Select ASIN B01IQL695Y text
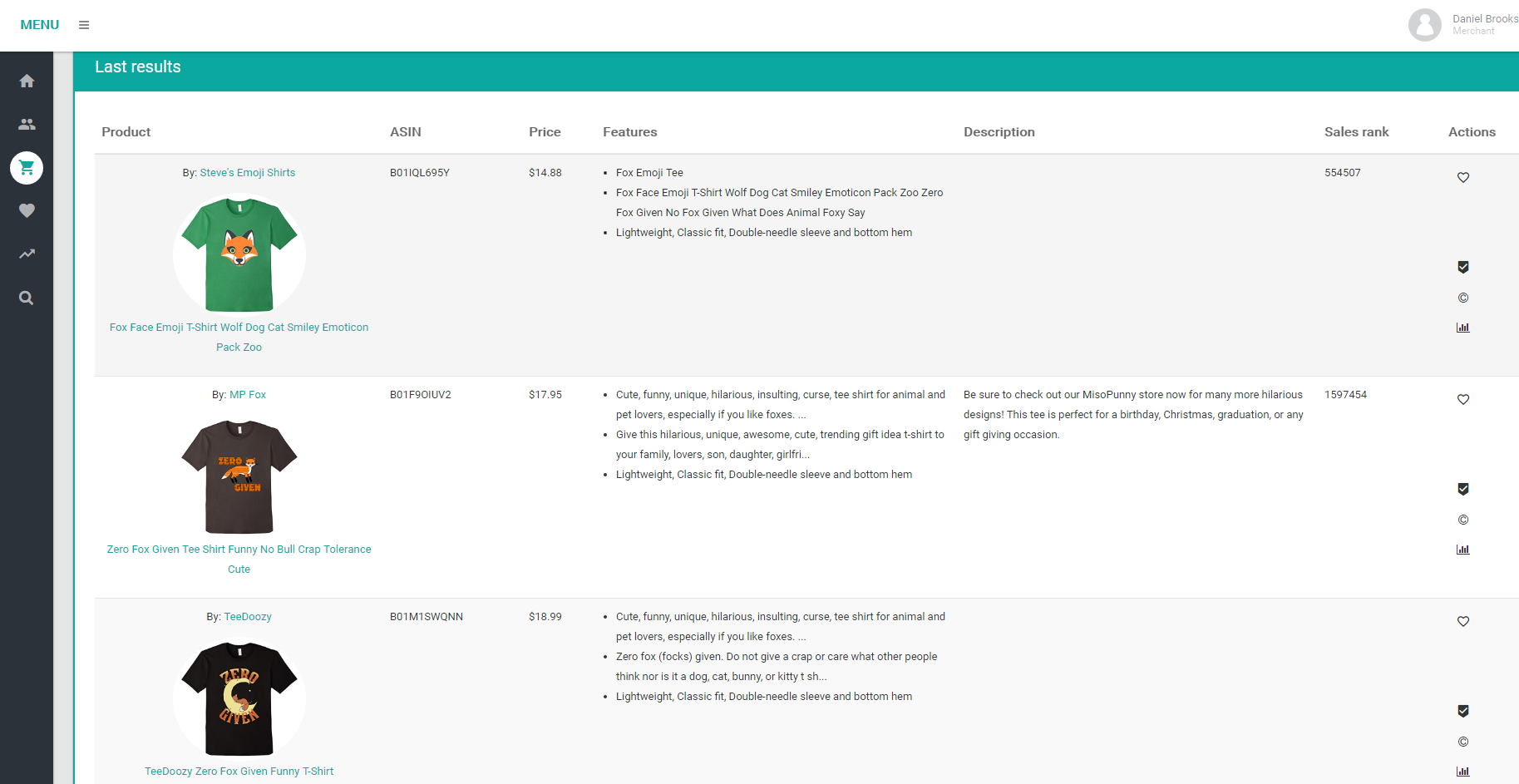Image resolution: width=1519 pixels, height=784 pixels. (420, 173)
